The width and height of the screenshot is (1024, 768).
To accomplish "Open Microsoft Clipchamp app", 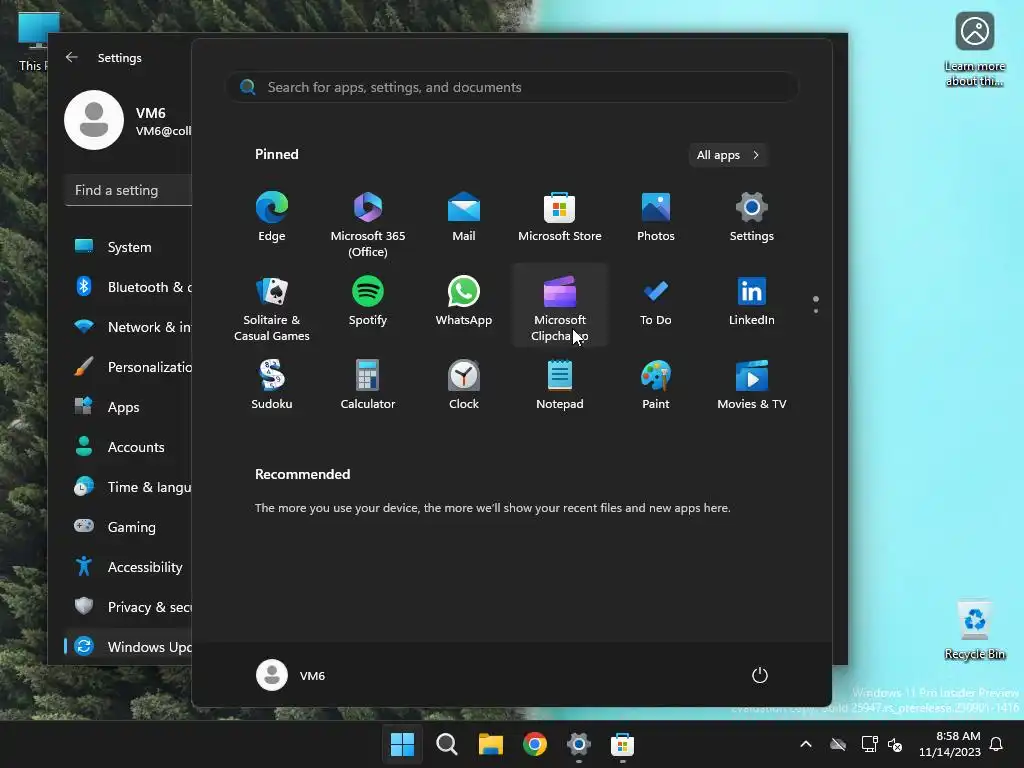I will pyautogui.click(x=560, y=306).
